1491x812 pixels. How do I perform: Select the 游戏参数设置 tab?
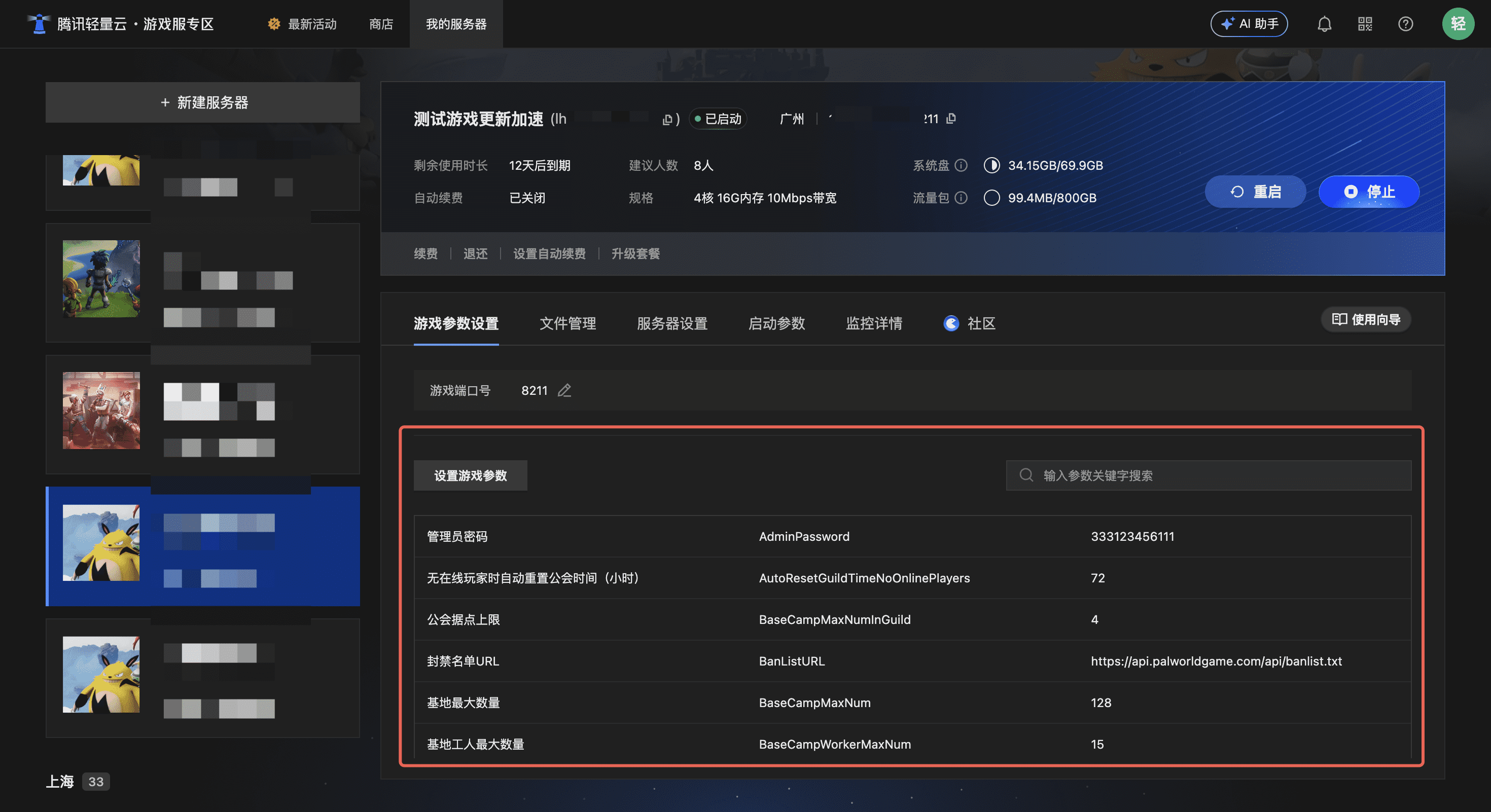(456, 323)
